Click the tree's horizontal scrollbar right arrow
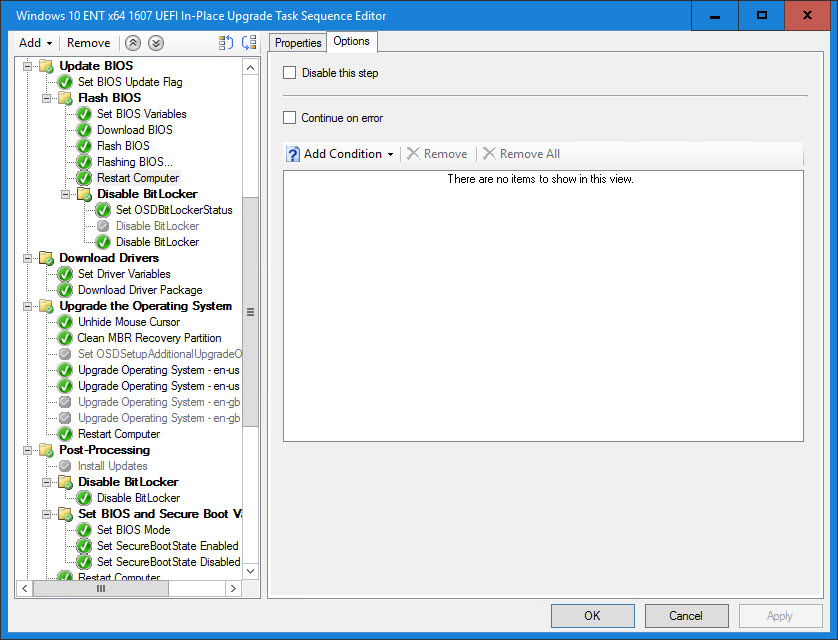The width and height of the screenshot is (838, 640). [x=233, y=589]
